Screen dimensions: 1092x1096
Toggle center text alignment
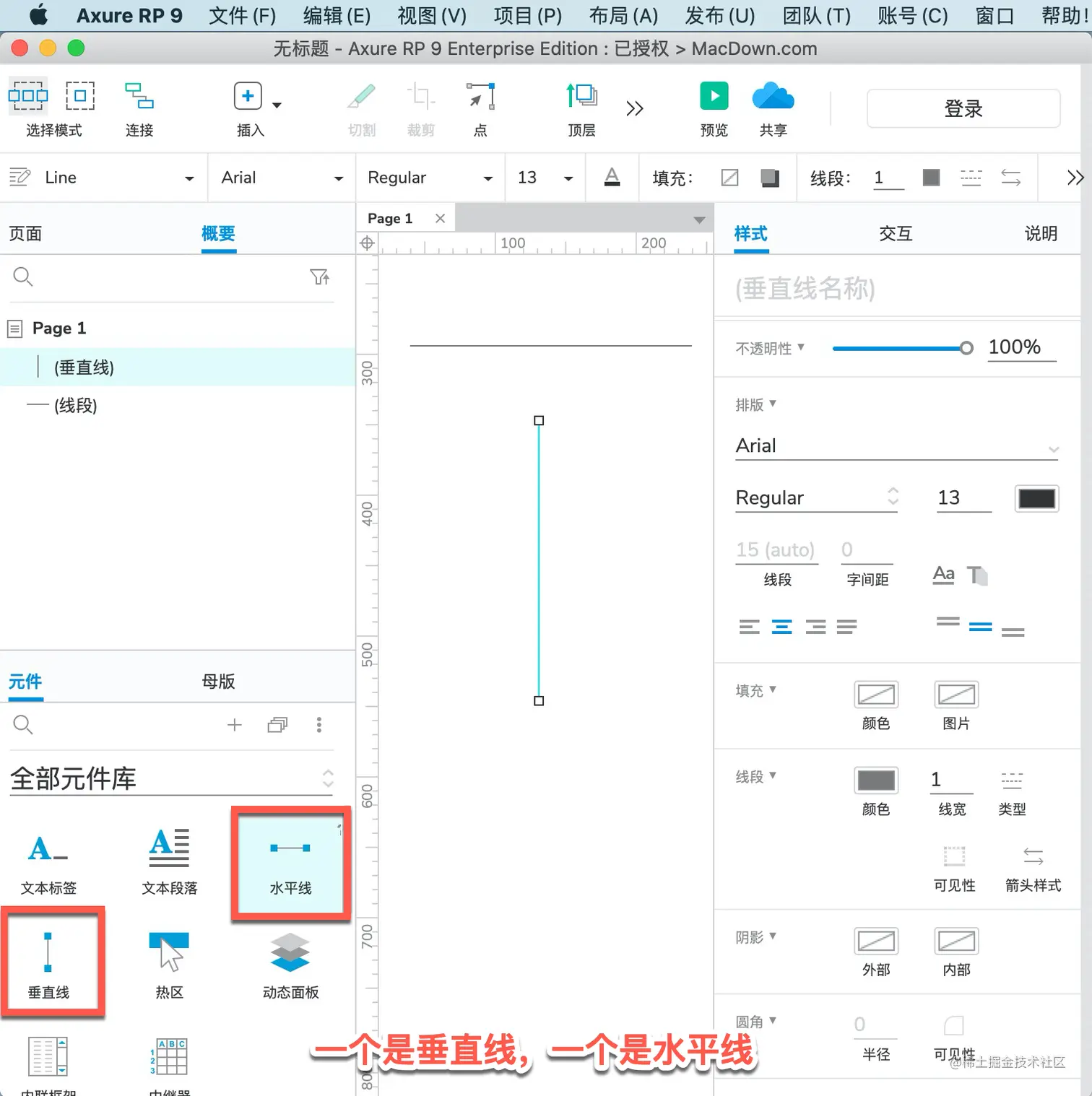[782, 627]
